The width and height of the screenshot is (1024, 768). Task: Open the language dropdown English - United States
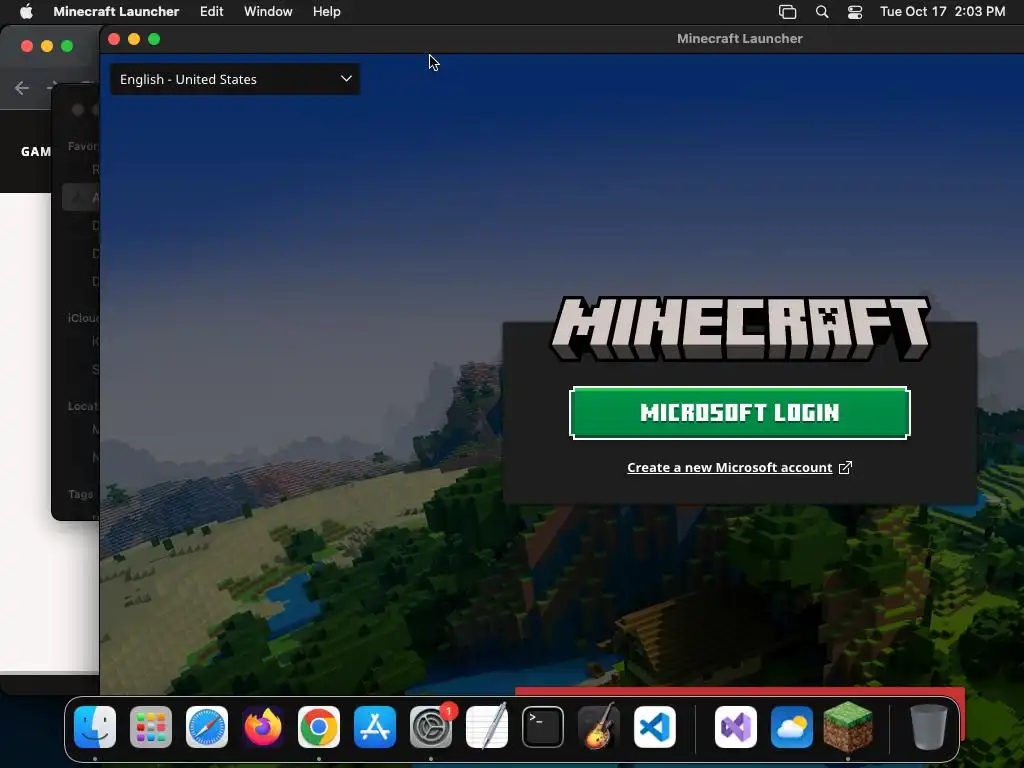pyautogui.click(x=235, y=79)
